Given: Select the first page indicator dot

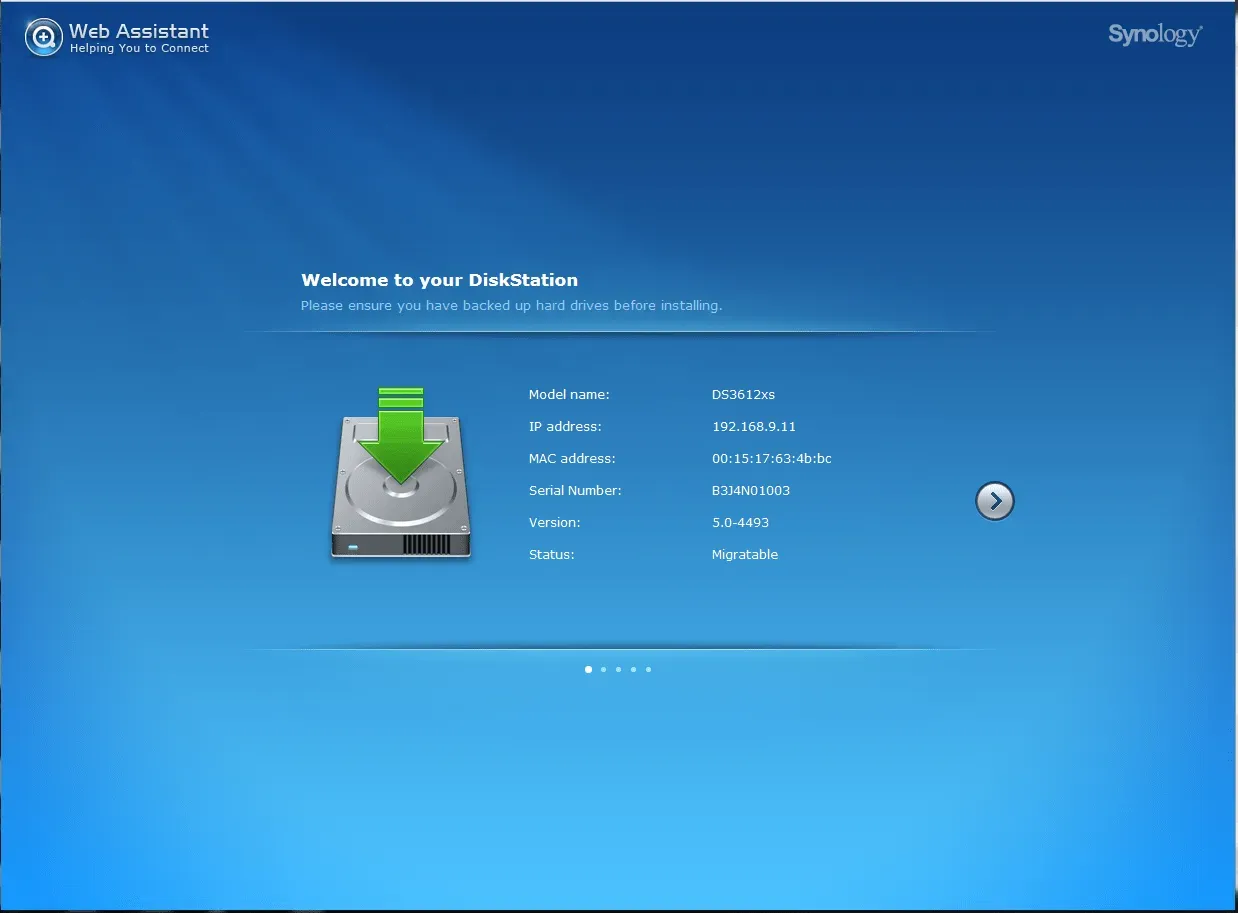Looking at the screenshot, I should 588,669.
